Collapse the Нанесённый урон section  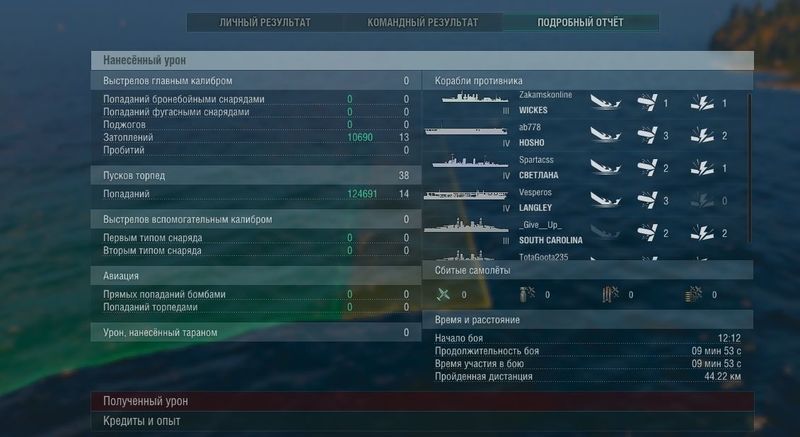pos(422,60)
